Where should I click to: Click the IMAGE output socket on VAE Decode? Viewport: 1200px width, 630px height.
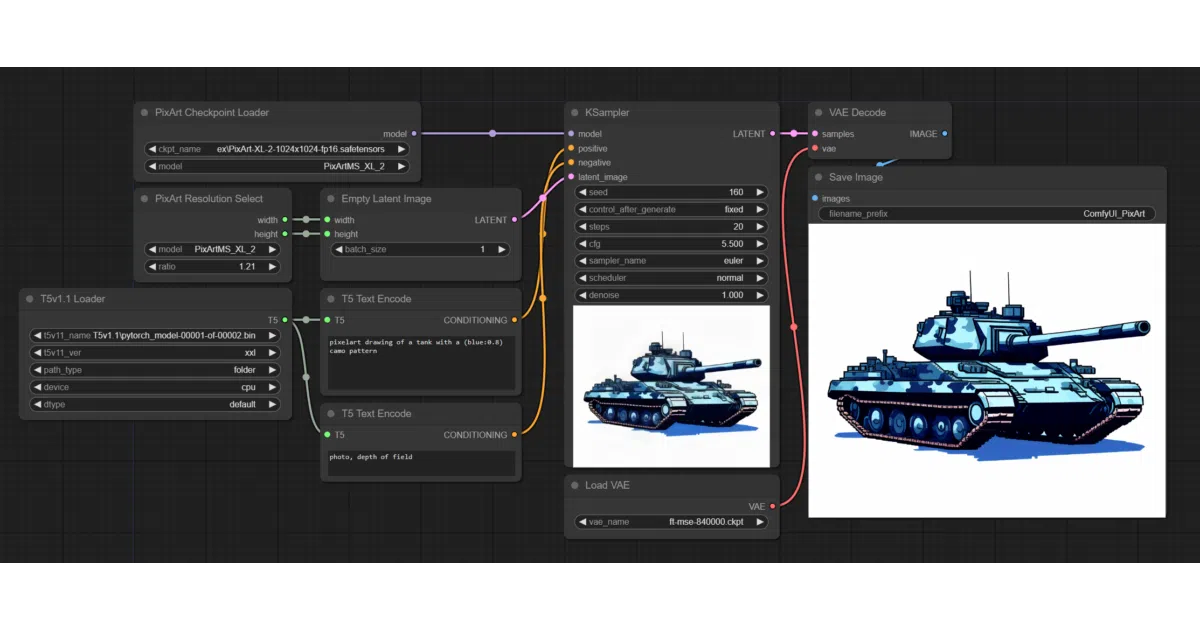pos(945,133)
